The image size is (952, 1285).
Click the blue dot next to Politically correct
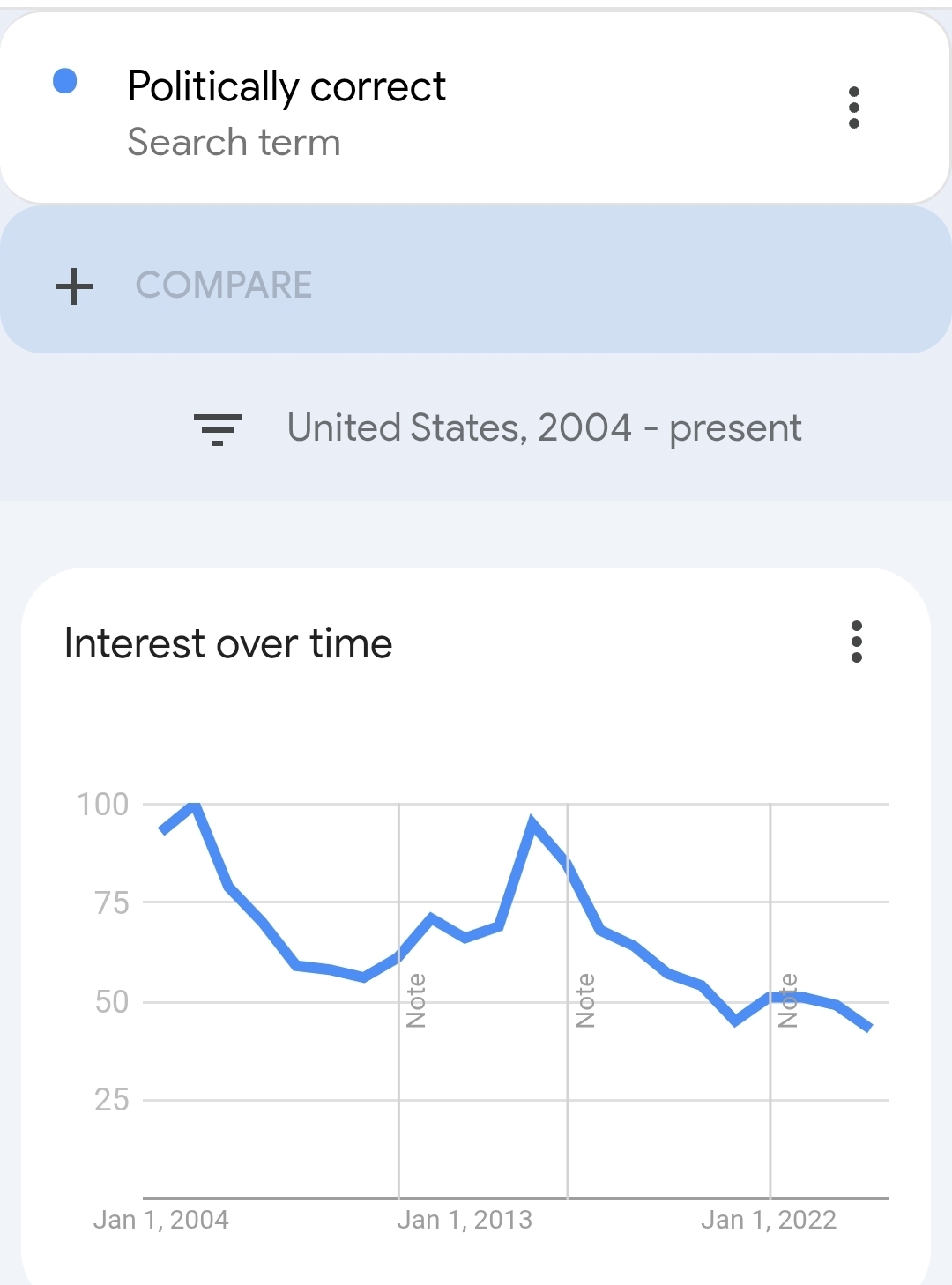[x=65, y=81]
